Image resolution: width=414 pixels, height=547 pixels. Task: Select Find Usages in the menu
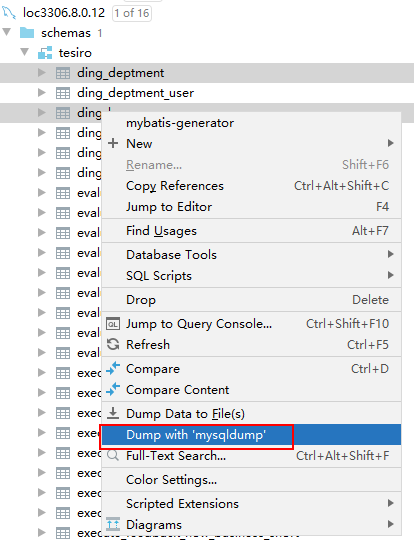[251, 231]
